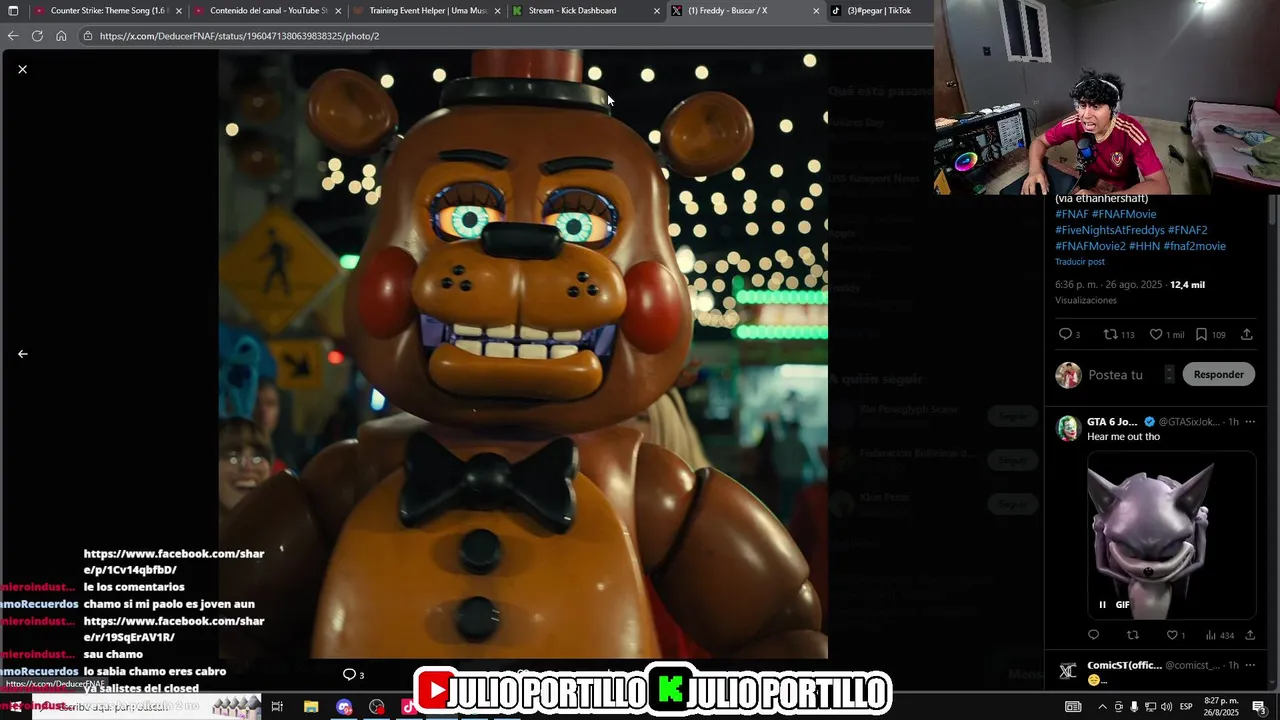Like the post showing 1 mil likes

point(1156,335)
